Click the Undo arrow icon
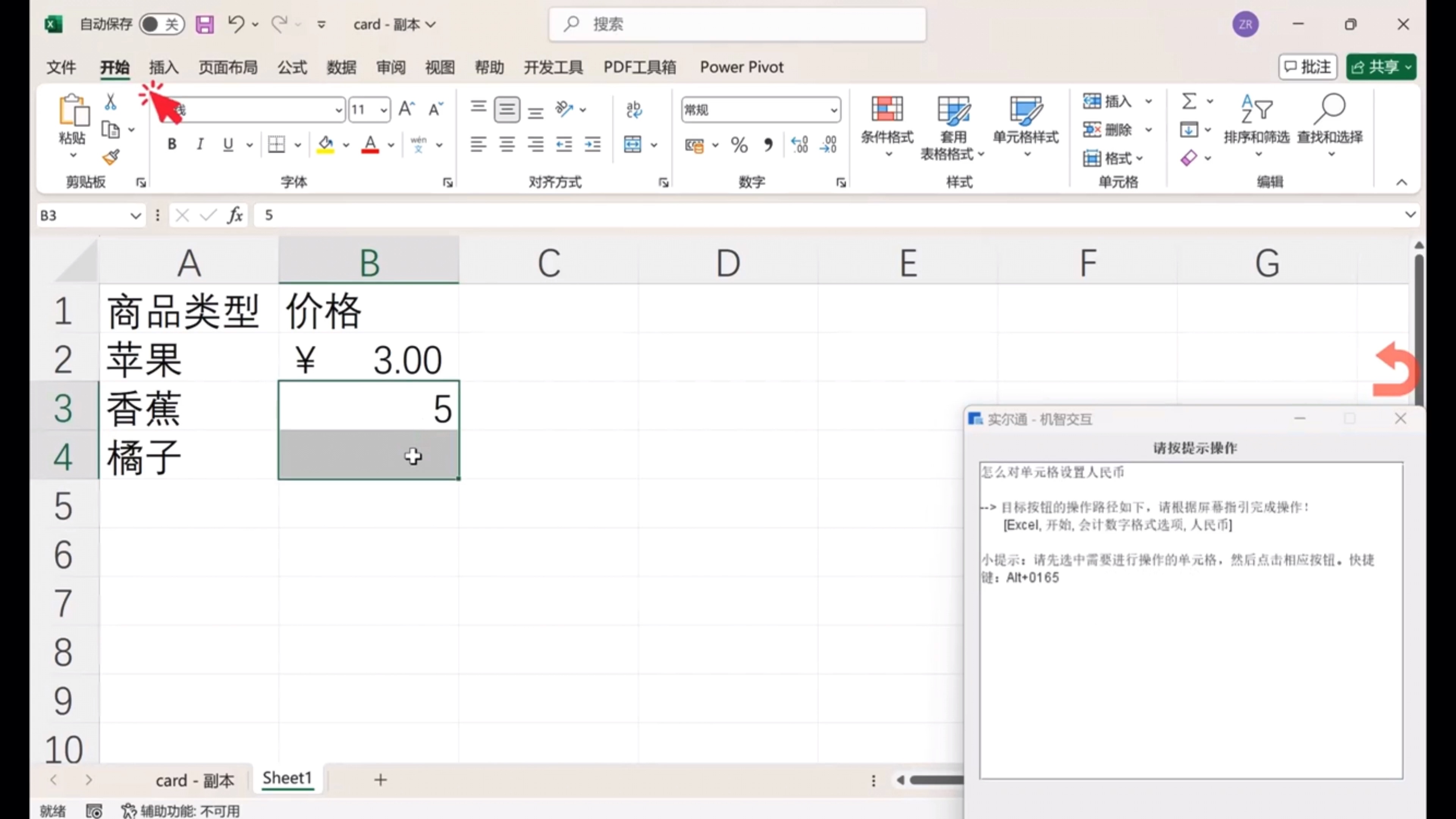Image resolution: width=1456 pixels, height=819 pixels. point(236,24)
